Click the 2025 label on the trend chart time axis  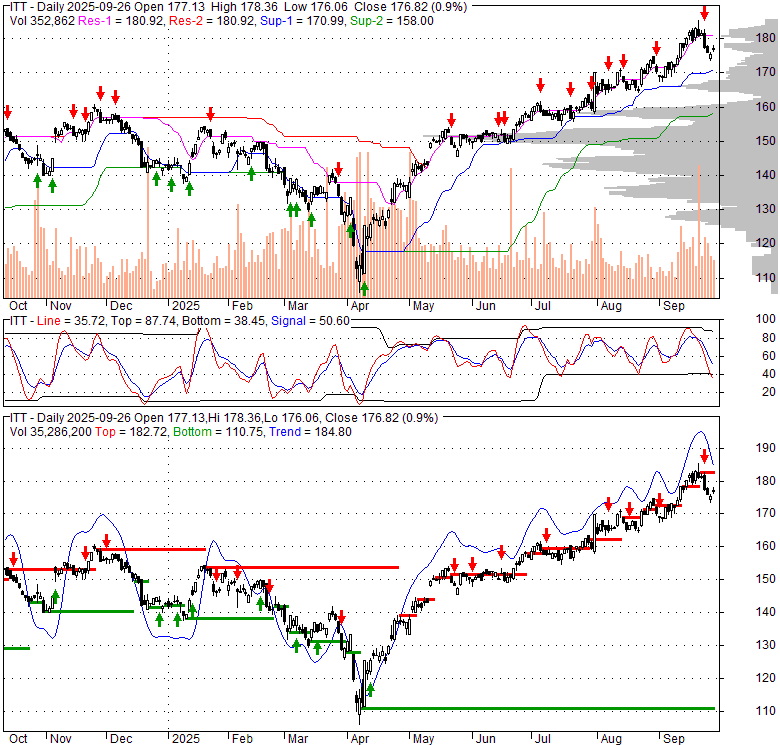186,739
